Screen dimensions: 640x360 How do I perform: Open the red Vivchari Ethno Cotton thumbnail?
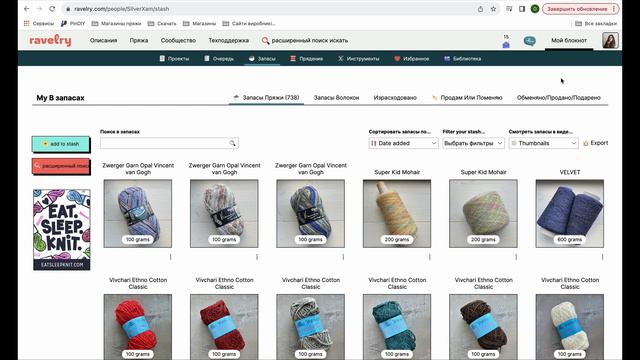(x=138, y=327)
